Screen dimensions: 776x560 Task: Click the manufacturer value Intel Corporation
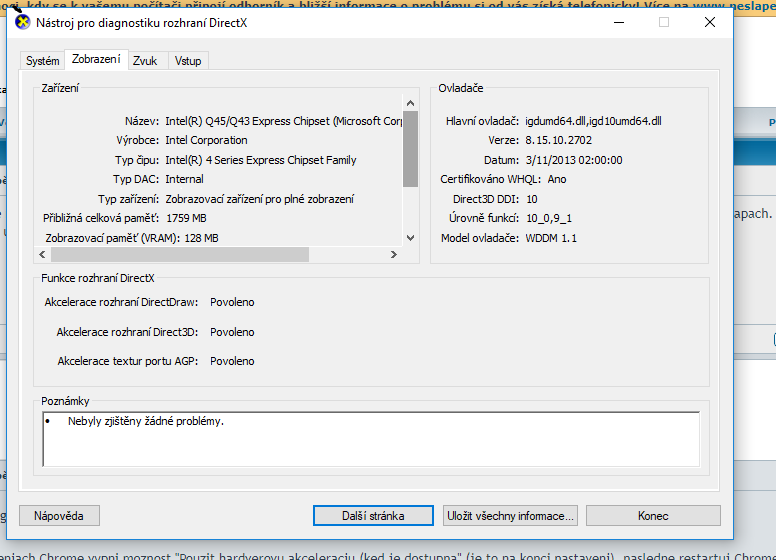[206, 140]
